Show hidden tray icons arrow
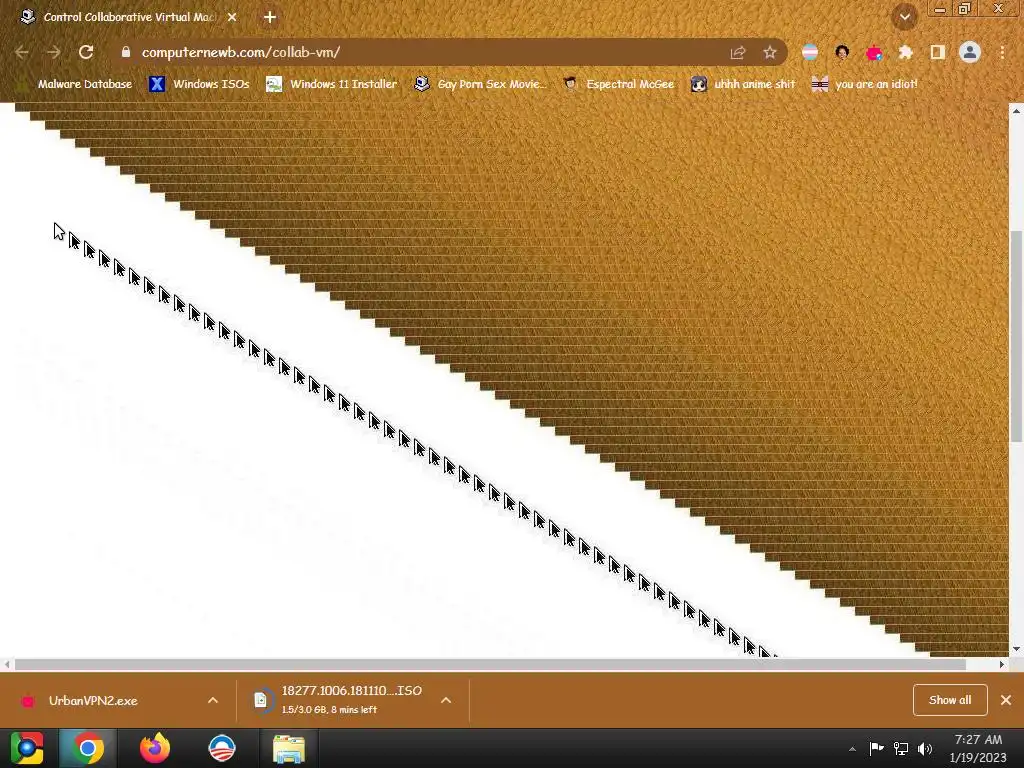This screenshot has height=768, width=1024. coord(852,749)
